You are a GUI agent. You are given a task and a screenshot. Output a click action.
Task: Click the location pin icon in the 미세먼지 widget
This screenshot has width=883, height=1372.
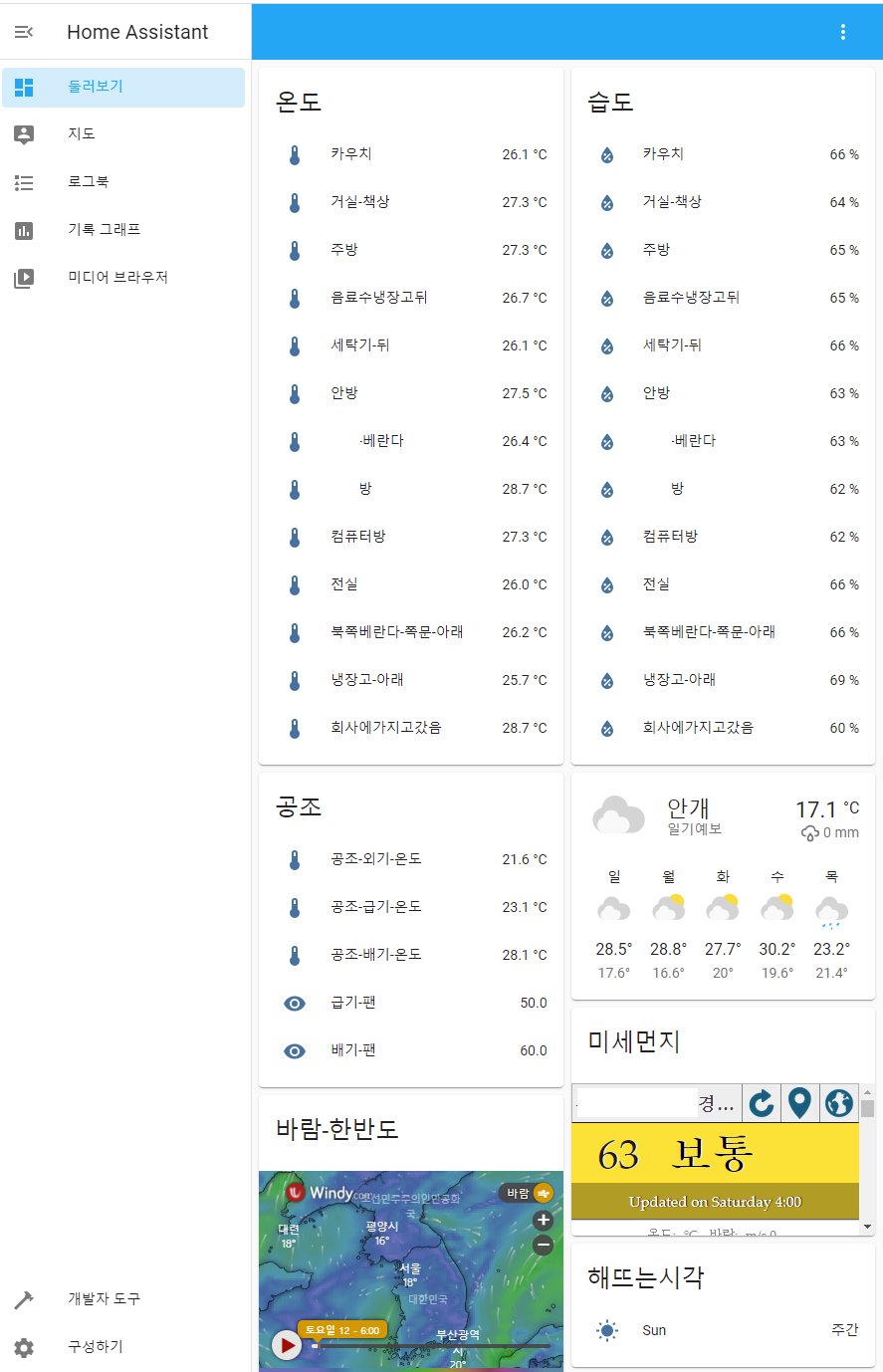tap(799, 1102)
